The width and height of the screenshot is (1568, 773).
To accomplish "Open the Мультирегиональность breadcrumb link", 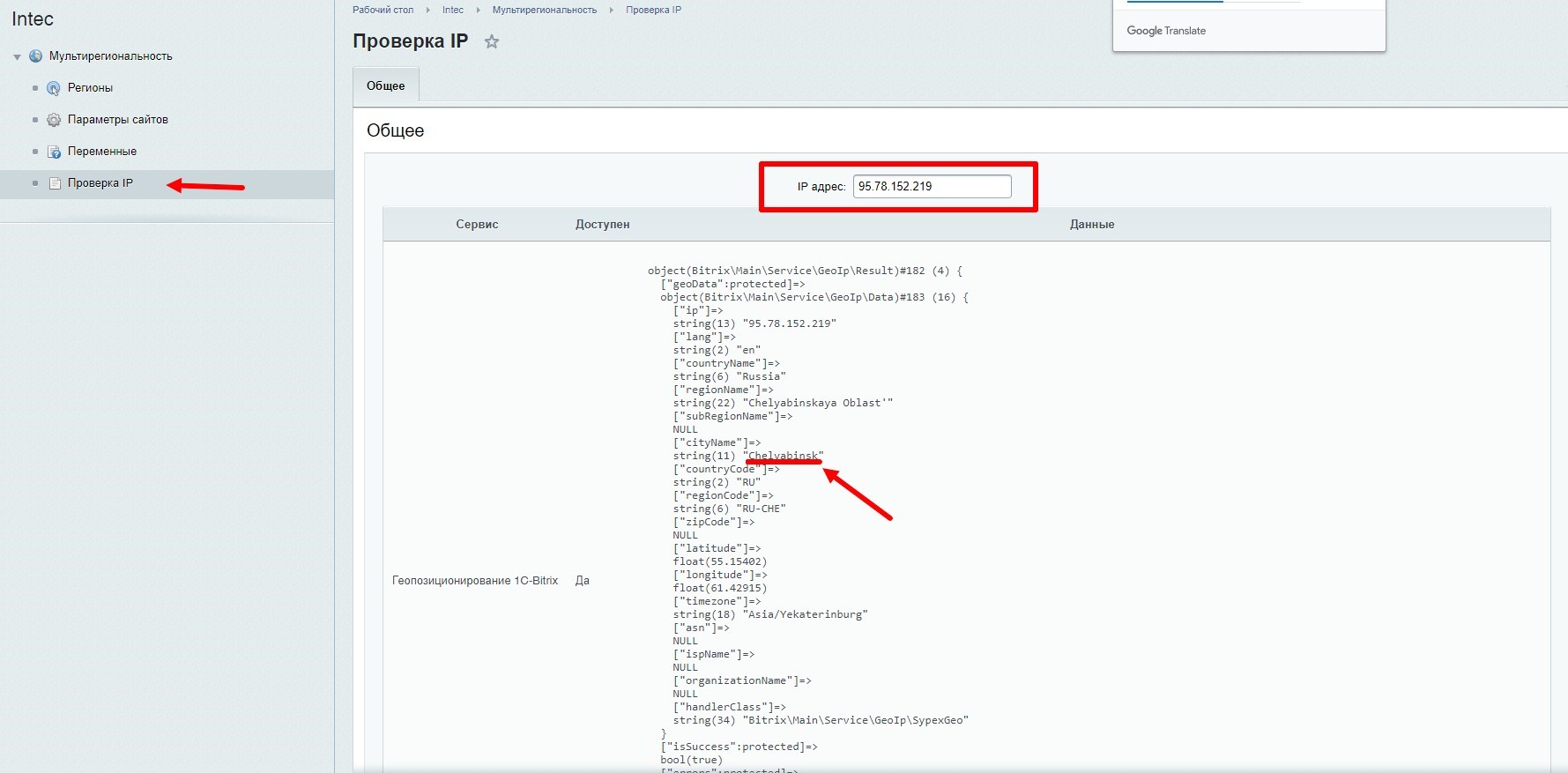I will pos(544,10).
